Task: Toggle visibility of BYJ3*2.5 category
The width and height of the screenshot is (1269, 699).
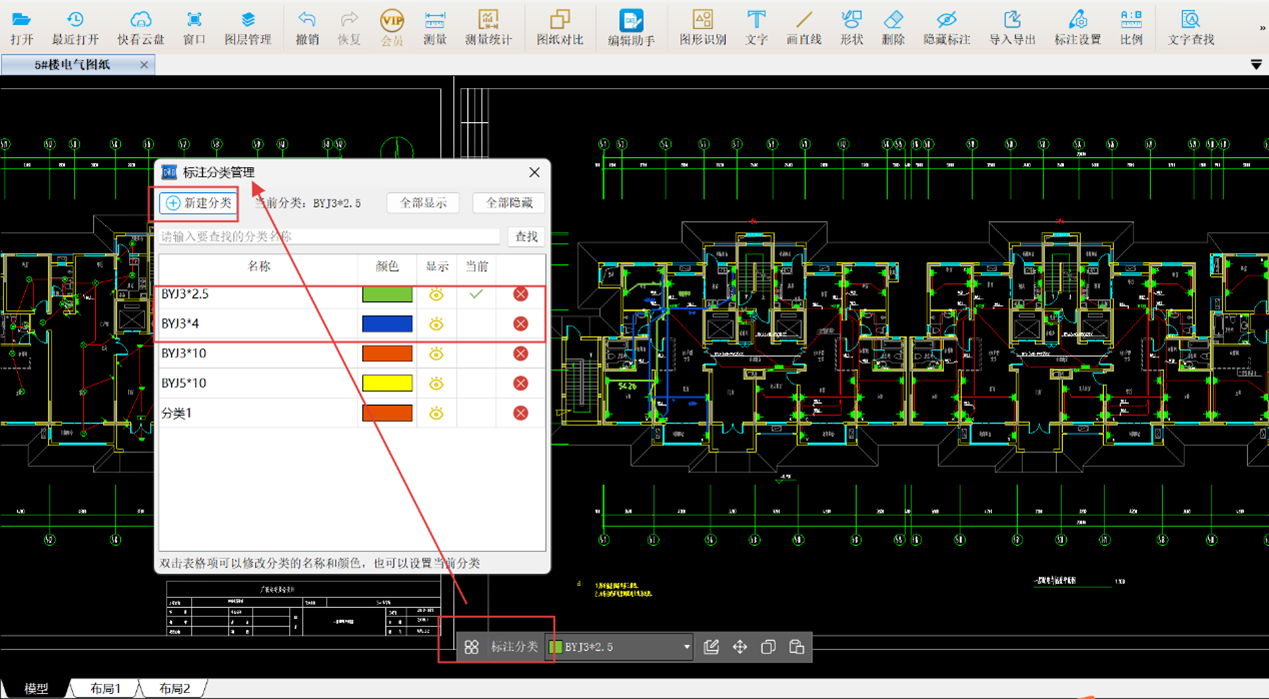Action: 436,294
